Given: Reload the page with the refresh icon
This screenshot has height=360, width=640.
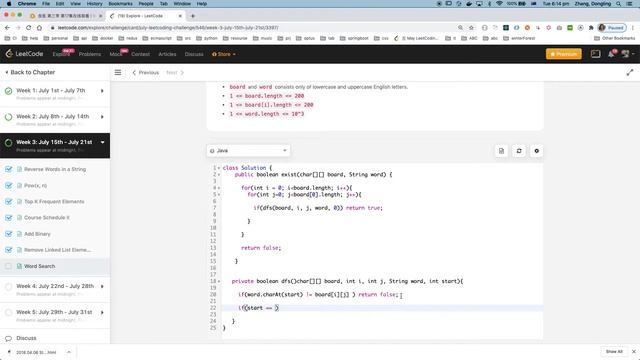Looking at the screenshot, I should (29, 28).
